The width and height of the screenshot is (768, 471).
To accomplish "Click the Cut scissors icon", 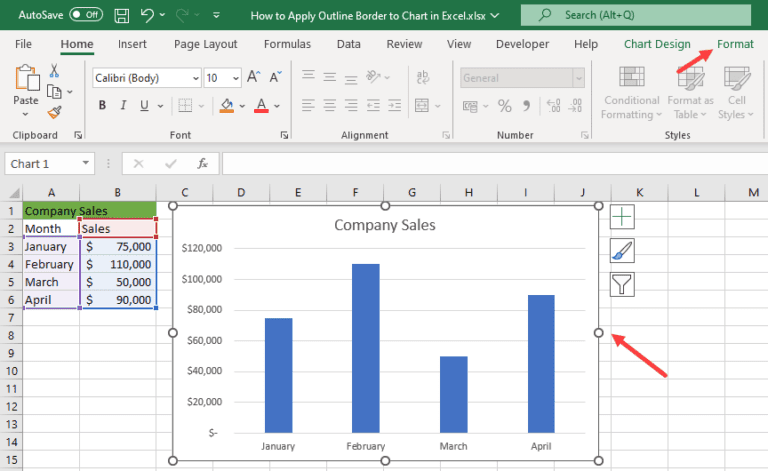I will click(x=54, y=70).
